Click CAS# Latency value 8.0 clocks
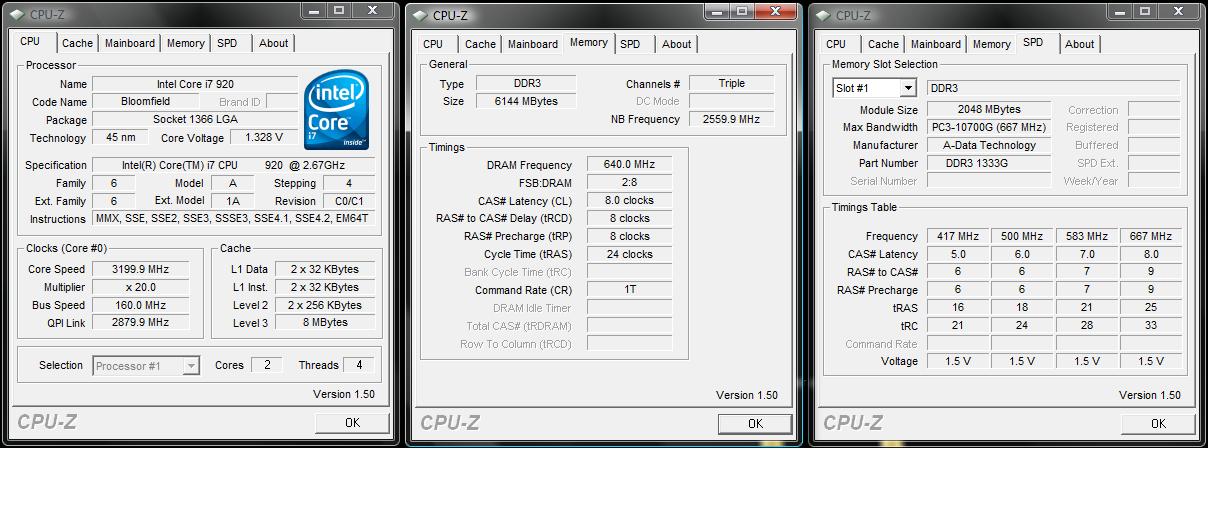This screenshot has height=525, width=1208. (x=630, y=200)
